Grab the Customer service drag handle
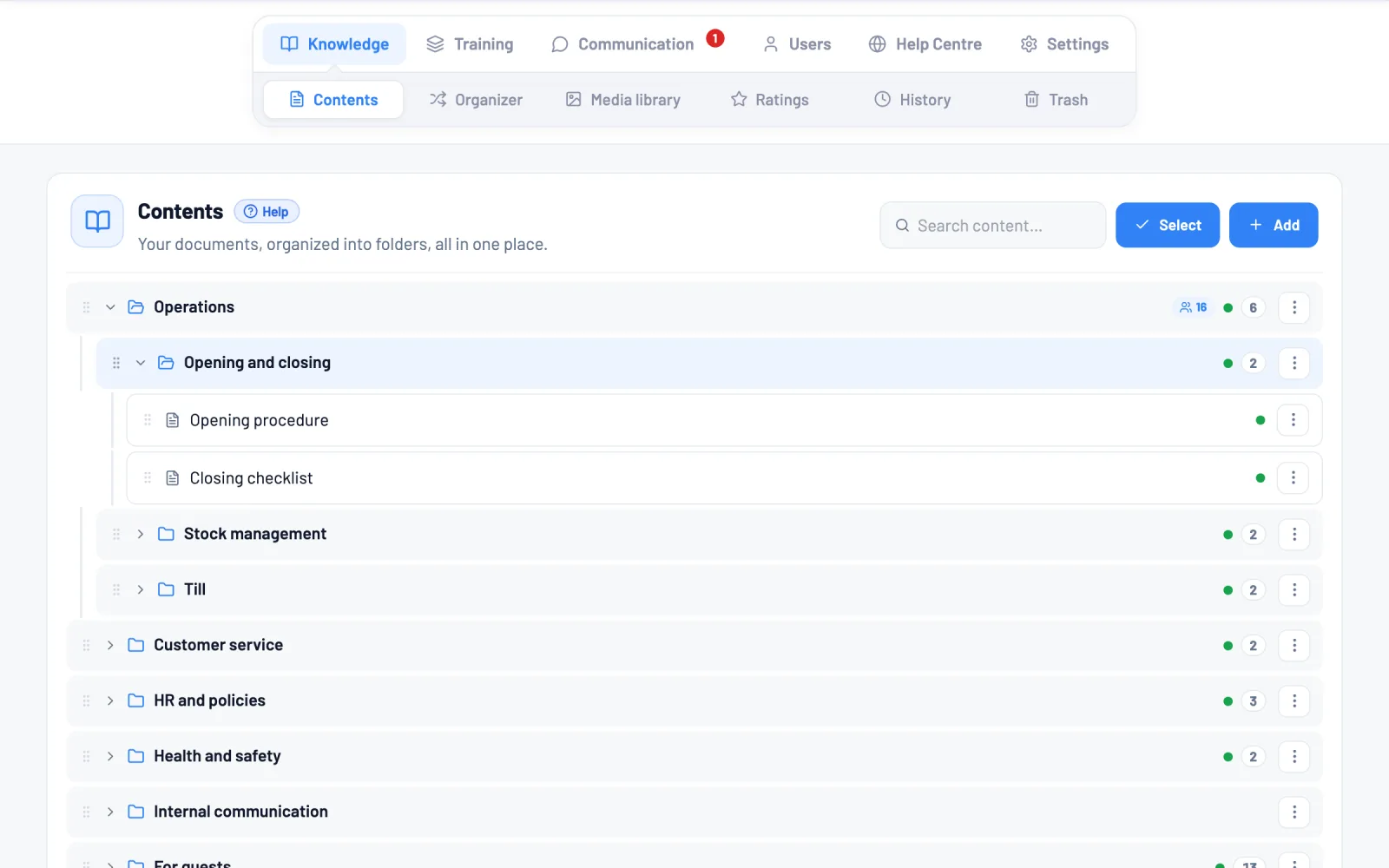Image resolution: width=1389 pixels, height=868 pixels. tap(86, 645)
